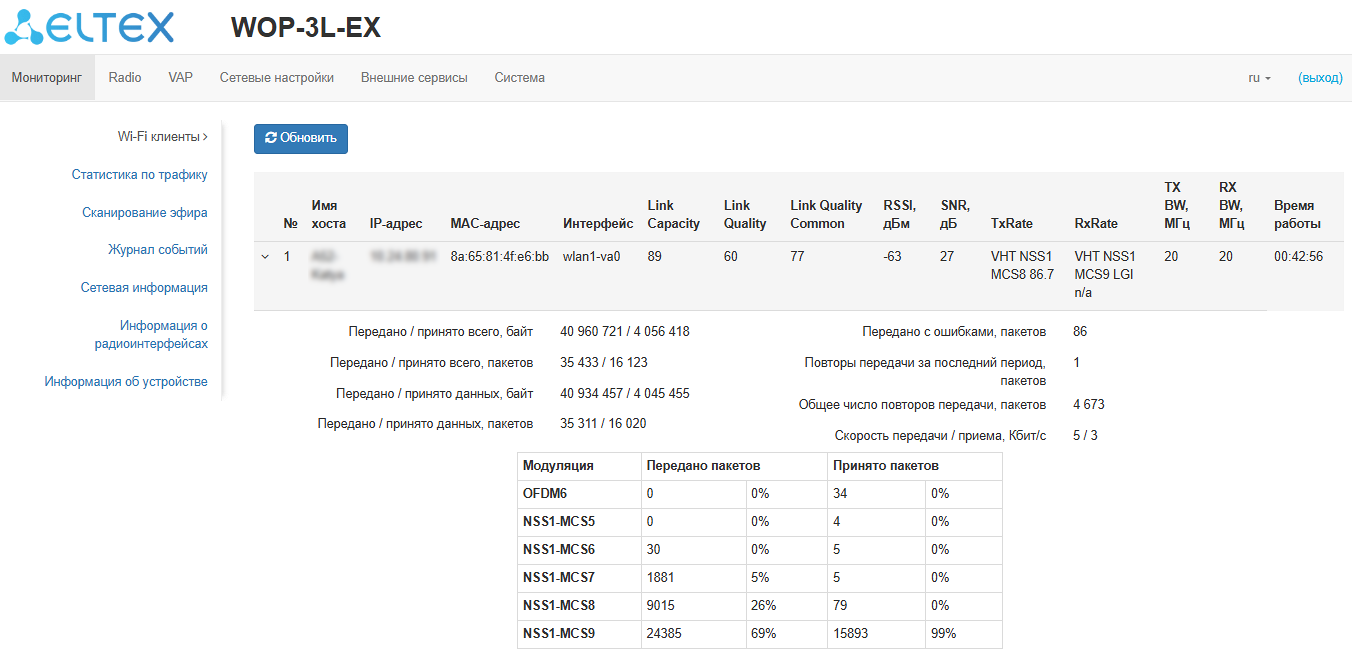
Task: Click RSSI value -63
Action: pyautogui.click(x=892, y=257)
